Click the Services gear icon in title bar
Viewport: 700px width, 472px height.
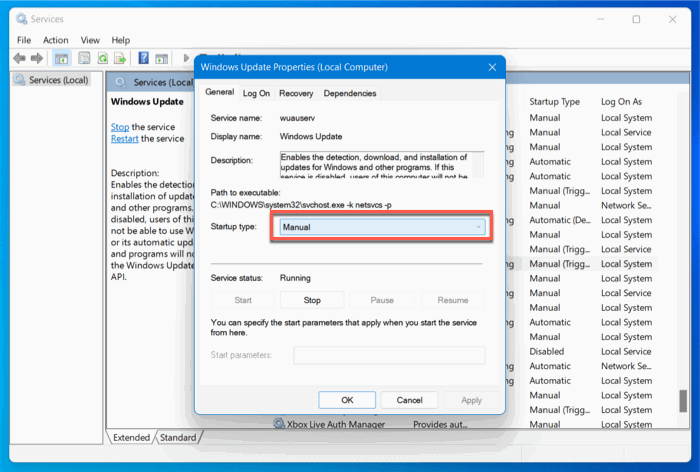[x=21, y=19]
